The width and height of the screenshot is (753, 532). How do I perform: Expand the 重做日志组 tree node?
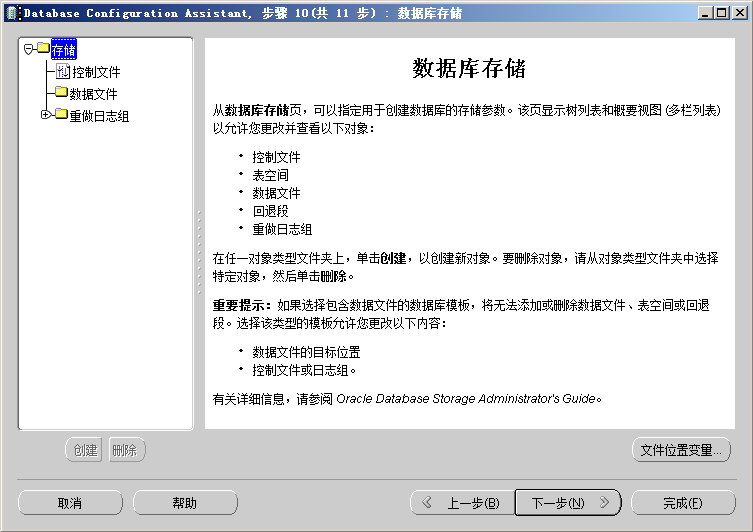46,115
